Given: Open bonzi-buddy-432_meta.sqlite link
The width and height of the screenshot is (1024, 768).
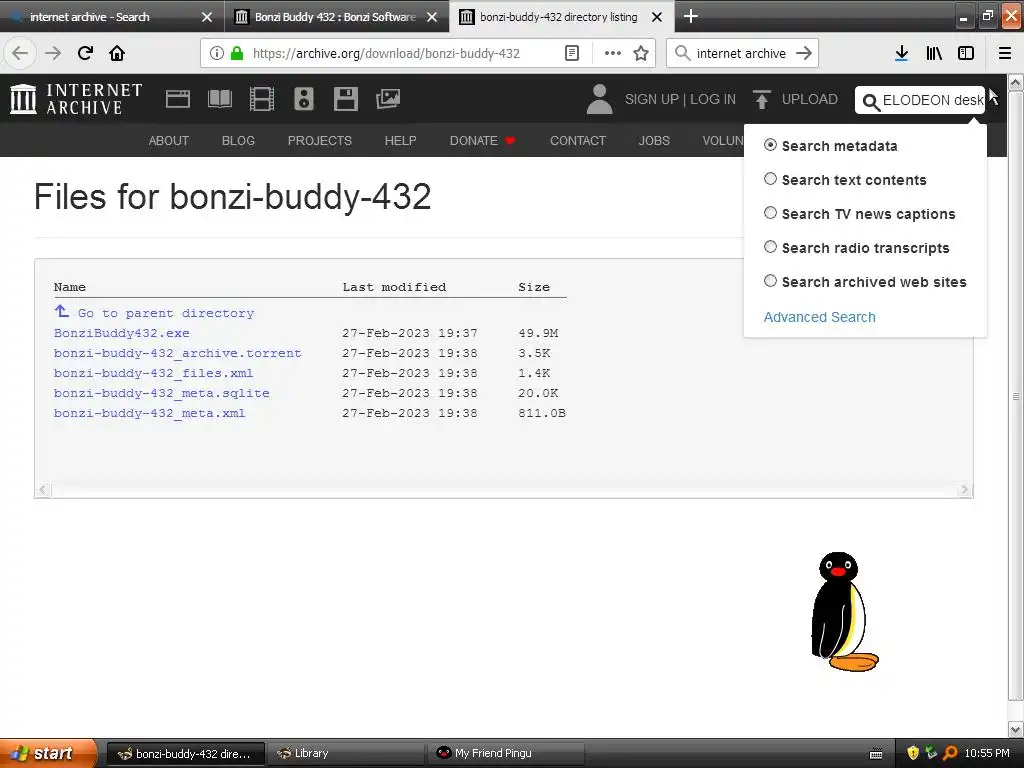Looking at the screenshot, I should pos(161,393).
